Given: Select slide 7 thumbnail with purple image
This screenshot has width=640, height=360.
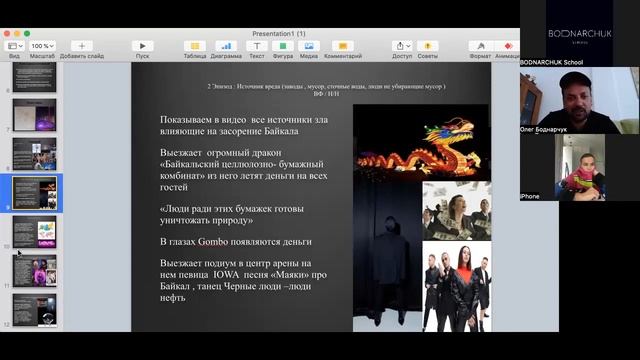Looking at the screenshot, I should coord(34,115).
